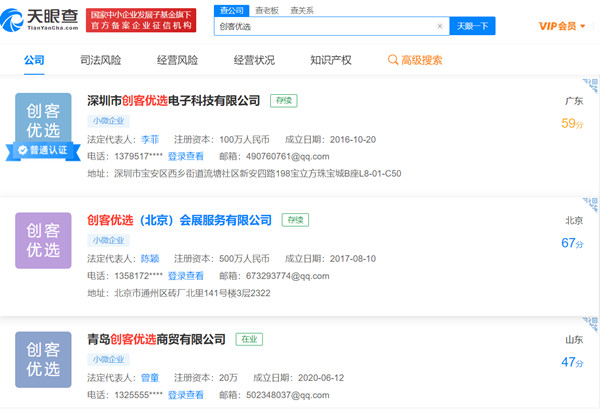Click the Shenzhen address ending L8-01-C50
Image resolution: width=600 pixels, height=409 pixels.
click(258, 174)
